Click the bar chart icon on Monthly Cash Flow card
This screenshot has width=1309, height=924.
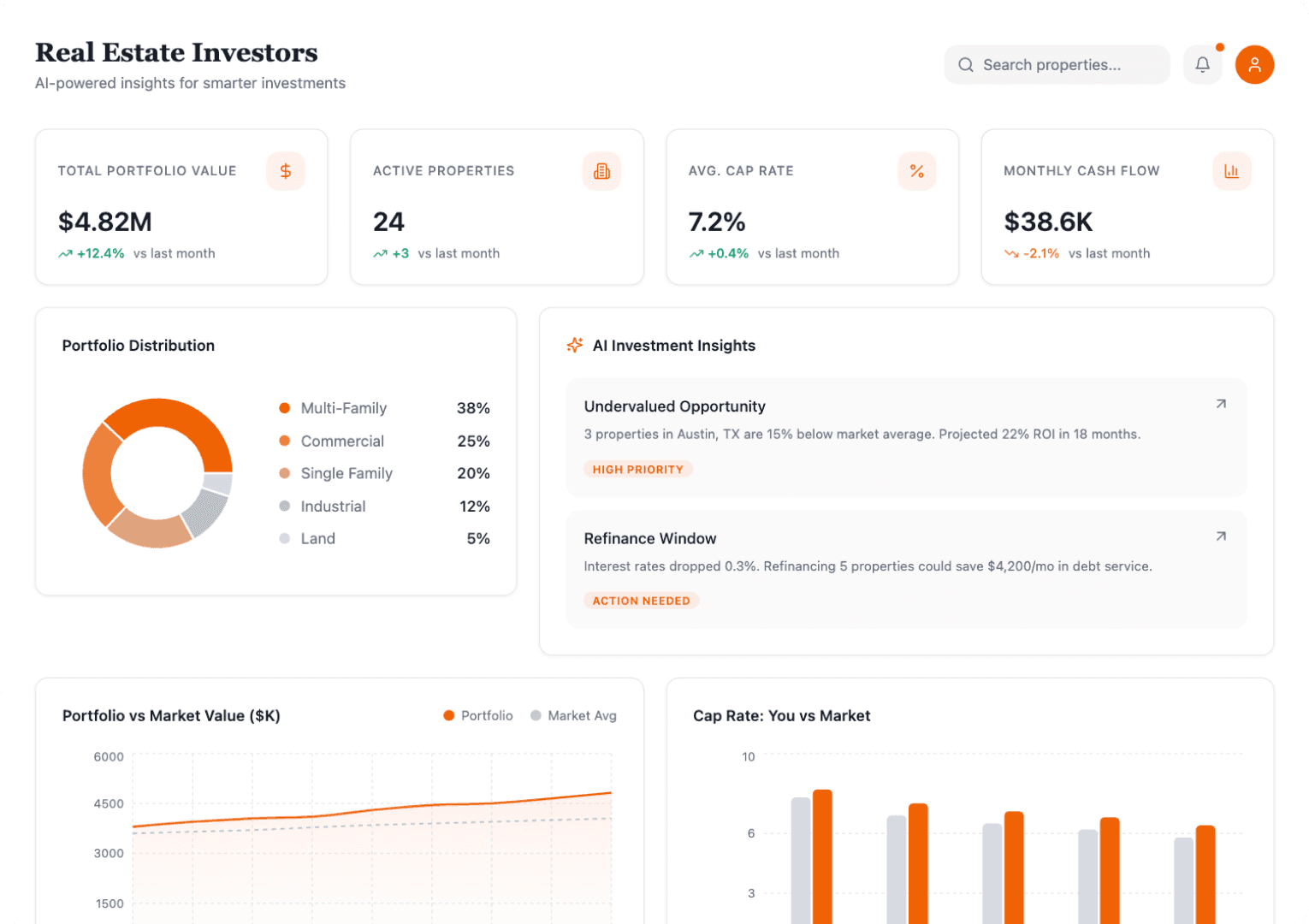(1232, 171)
